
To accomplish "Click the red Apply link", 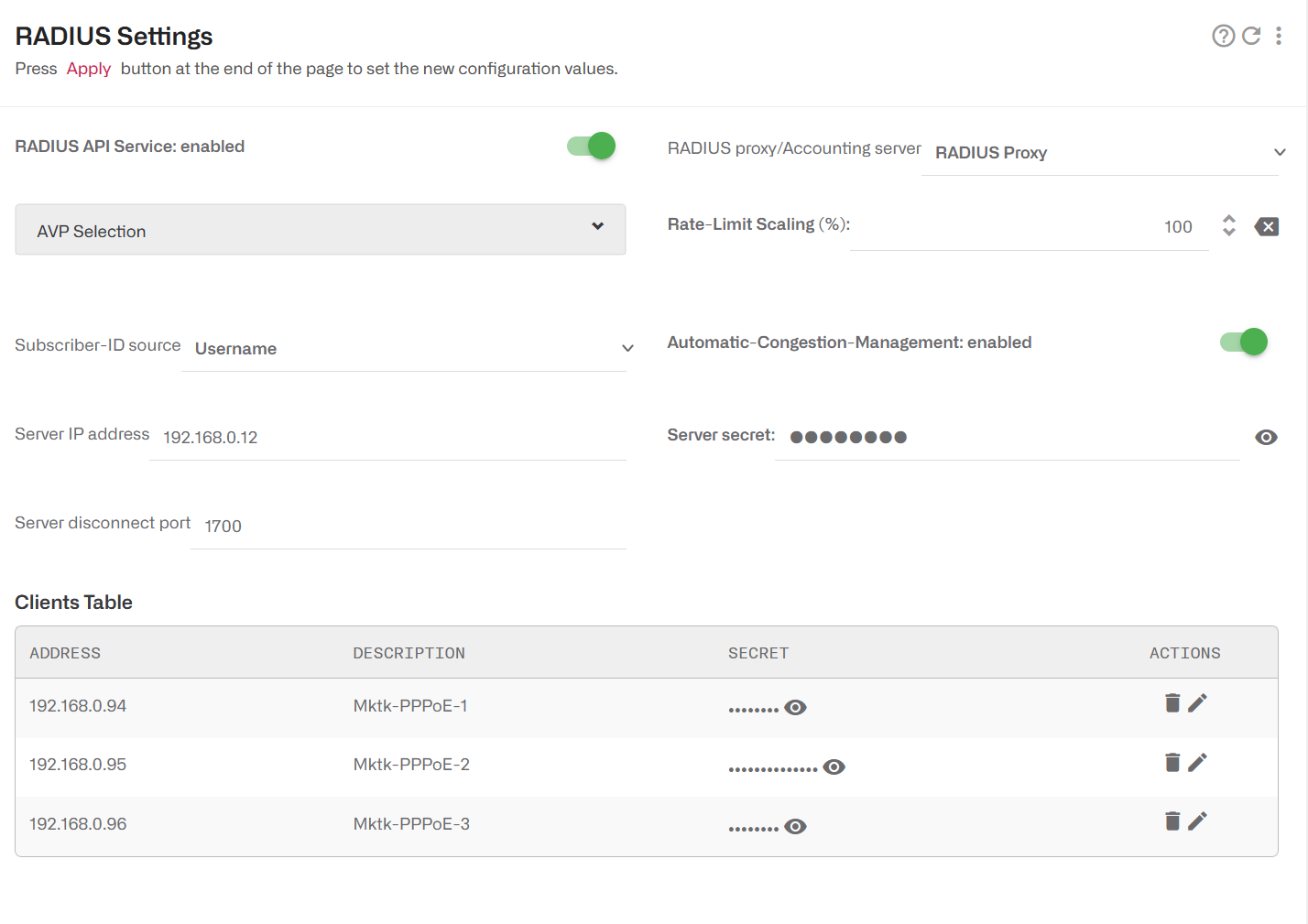I will [88, 68].
